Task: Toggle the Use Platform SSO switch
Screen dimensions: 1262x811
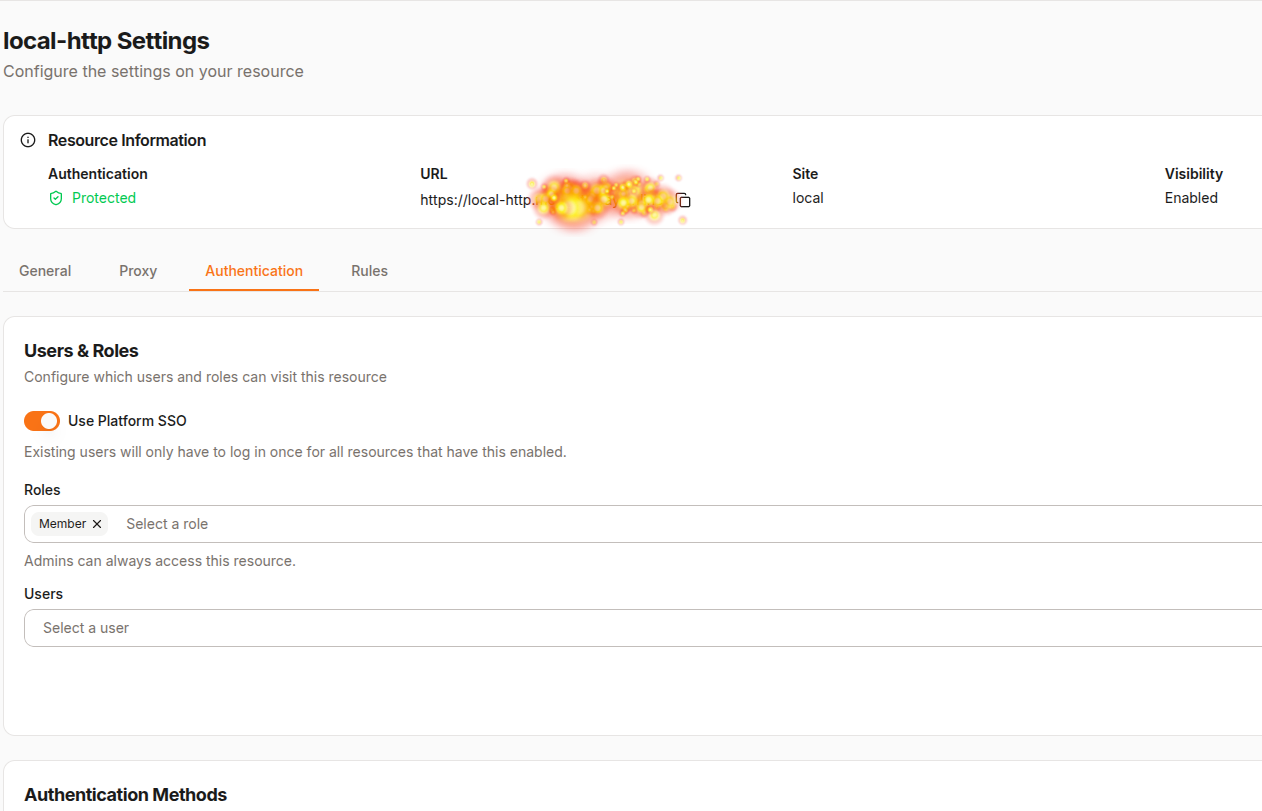Action: [42, 421]
